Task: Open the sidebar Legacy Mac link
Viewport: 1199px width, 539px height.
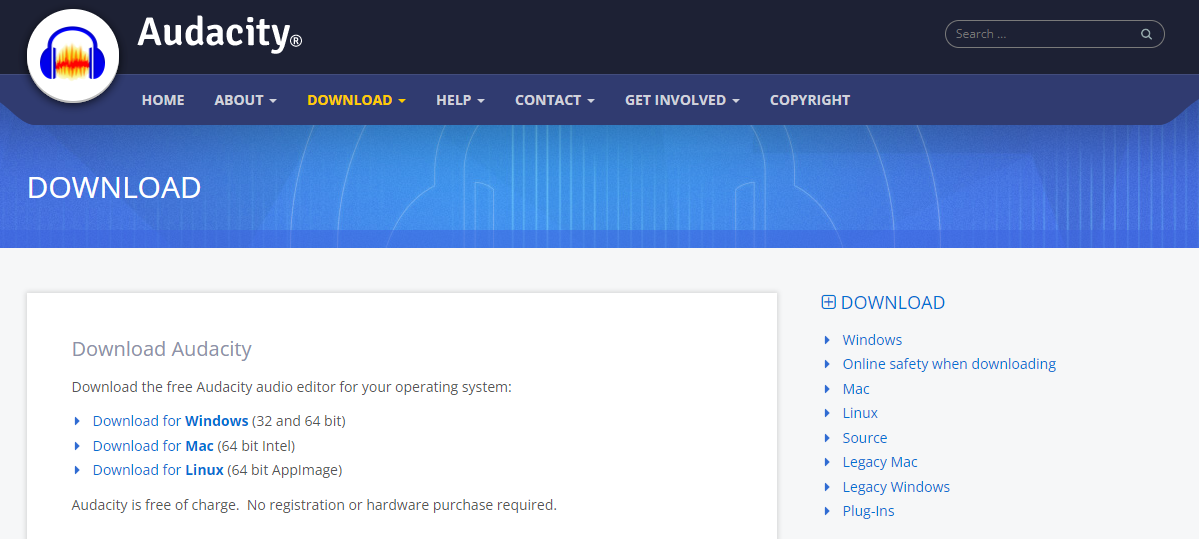Action: coord(879,462)
